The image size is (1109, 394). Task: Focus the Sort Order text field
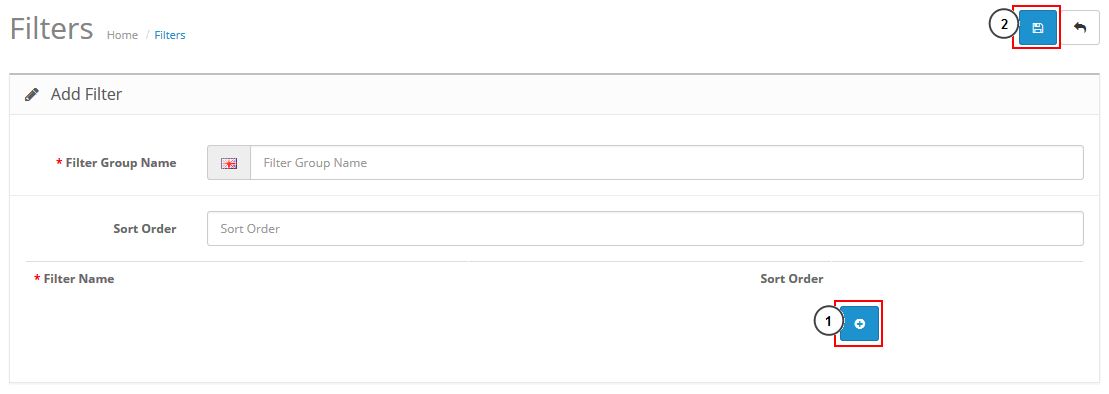(x=645, y=228)
